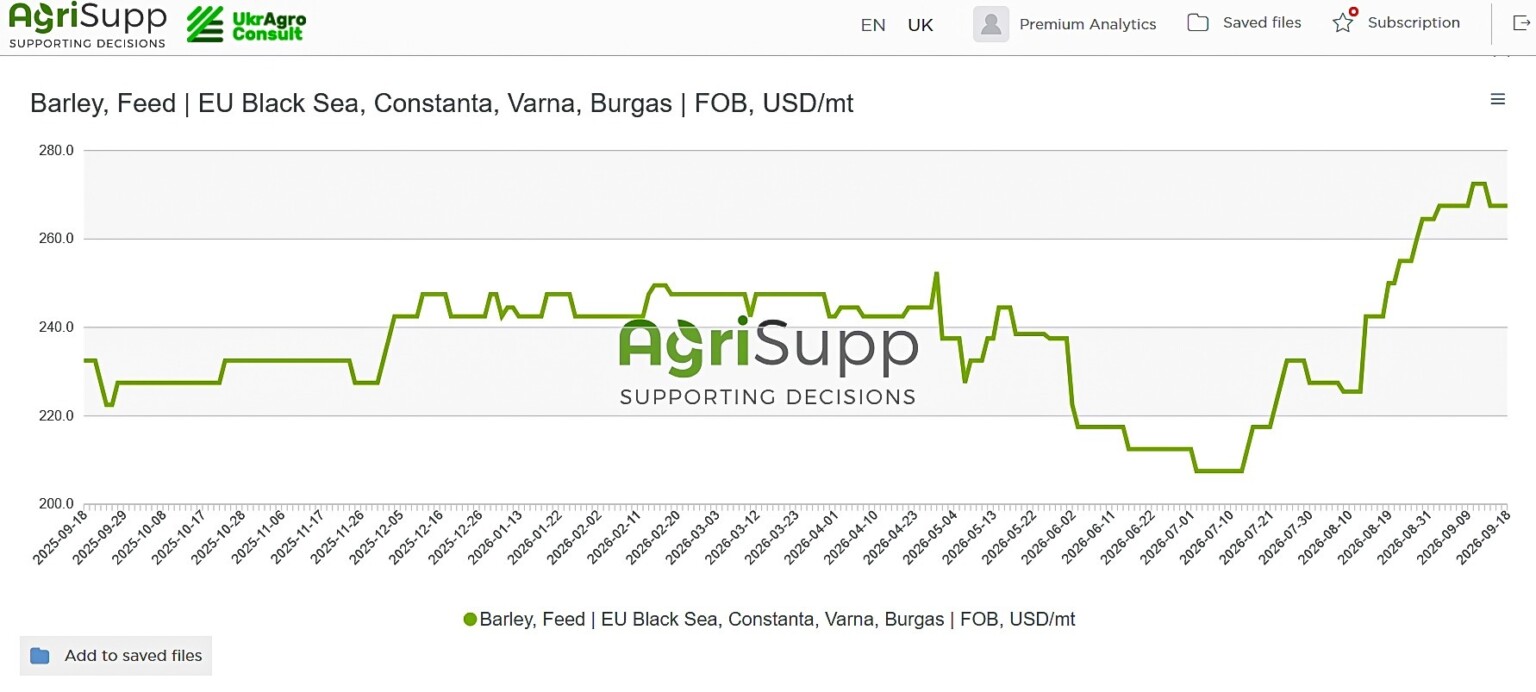Click the blue folder icon beside Add to saved files
This screenshot has height=692, width=1536.
click(40, 656)
